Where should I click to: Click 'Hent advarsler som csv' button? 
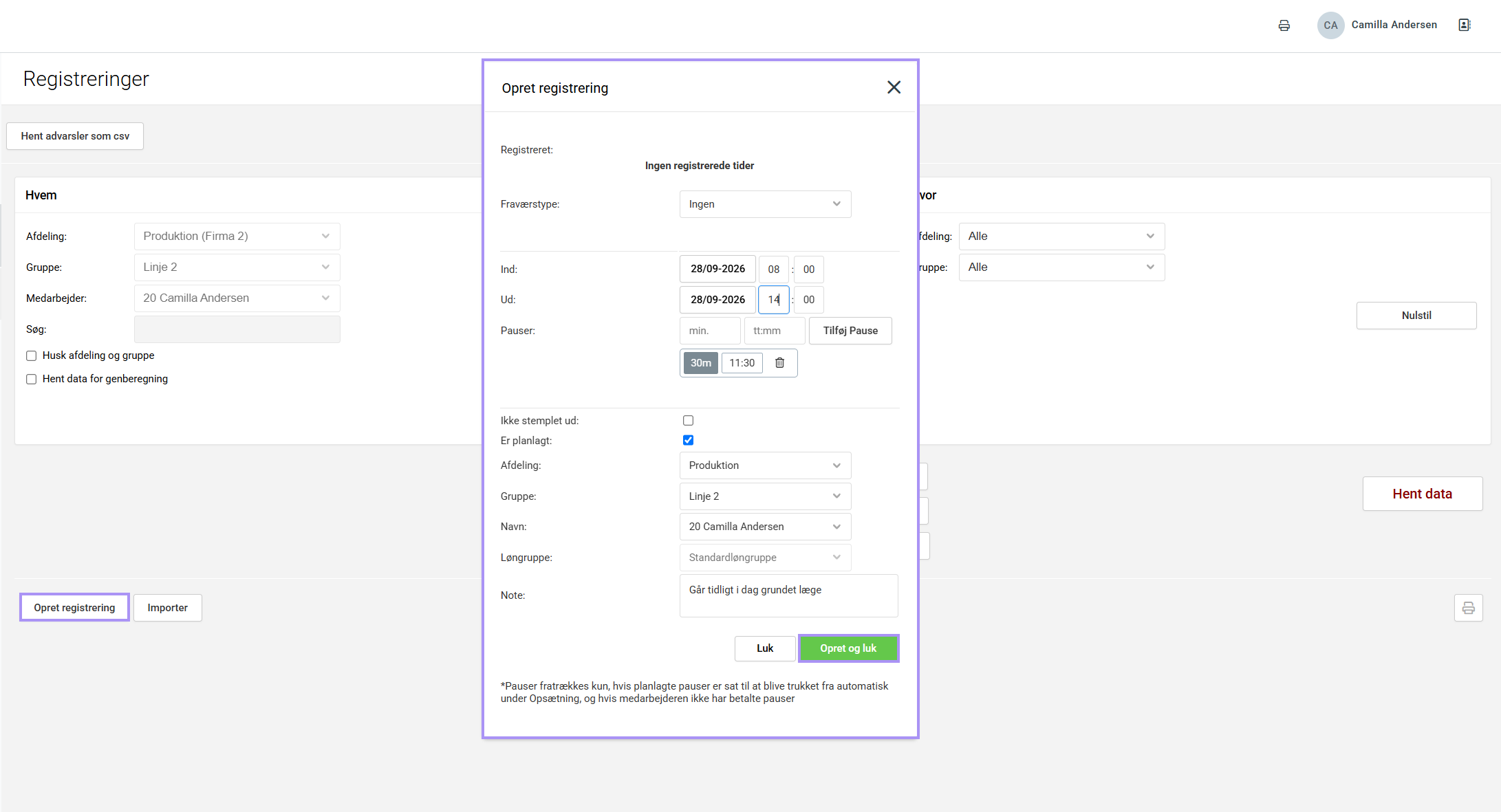[x=75, y=136]
